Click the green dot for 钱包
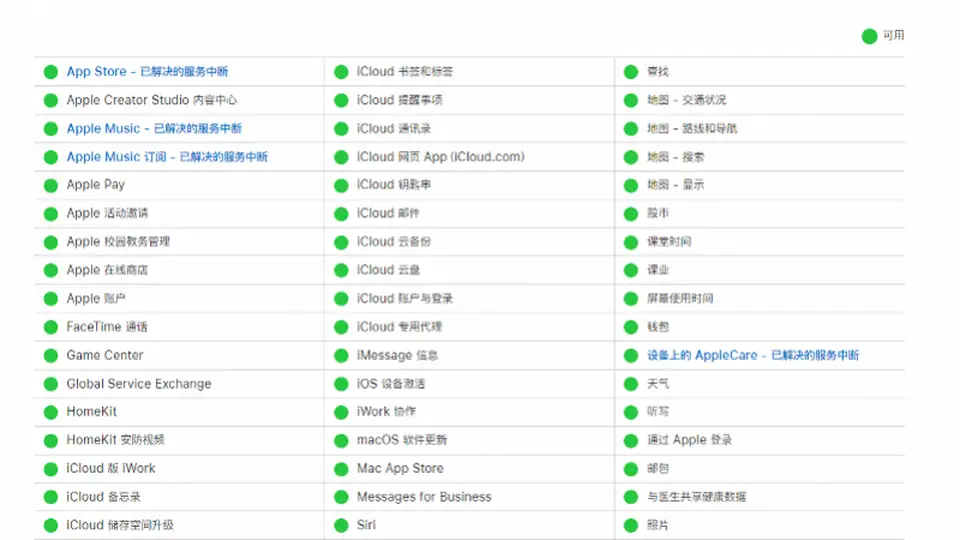Image resolution: width=960 pixels, height=540 pixels. pos(631,327)
